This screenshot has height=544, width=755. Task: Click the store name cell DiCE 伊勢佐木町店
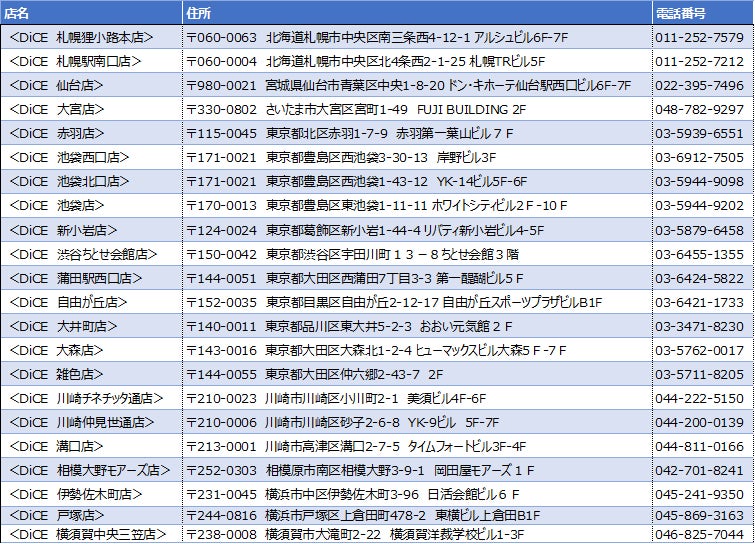pos(91,494)
